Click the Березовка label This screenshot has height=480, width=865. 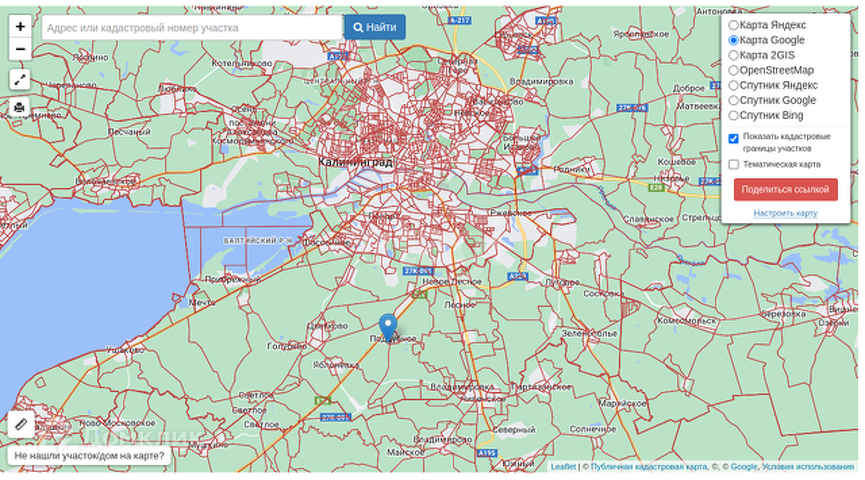point(783,314)
